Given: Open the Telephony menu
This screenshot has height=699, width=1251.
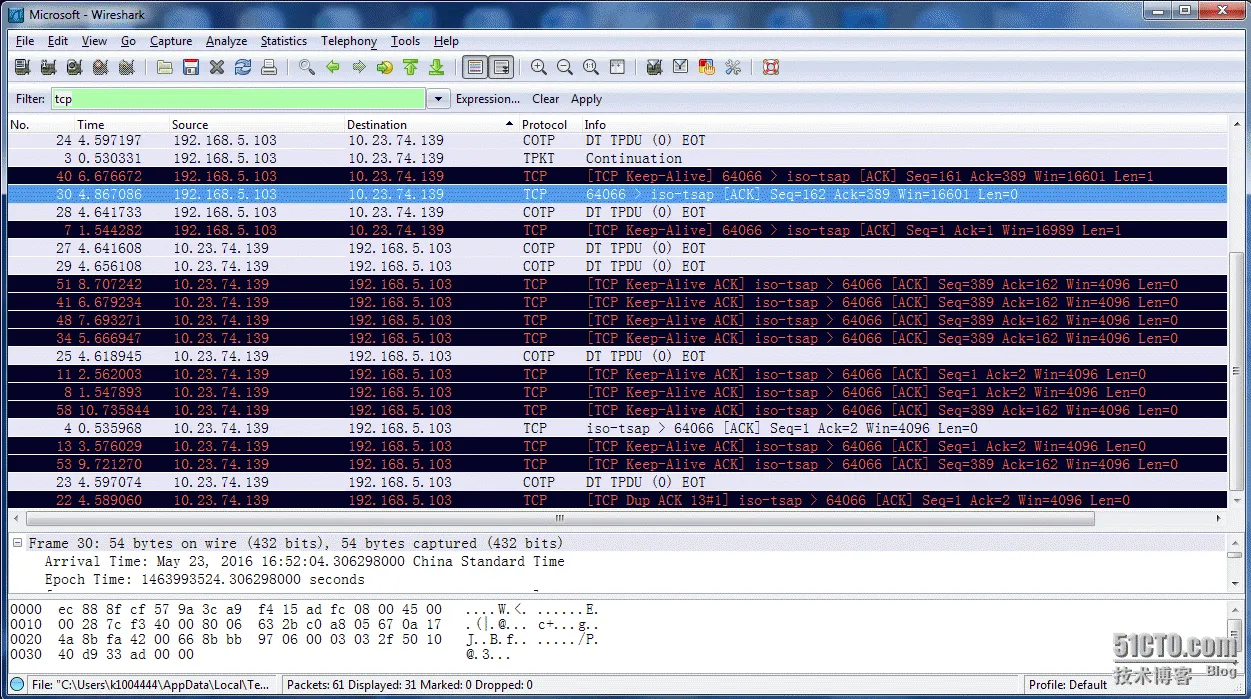Looking at the screenshot, I should pos(349,41).
